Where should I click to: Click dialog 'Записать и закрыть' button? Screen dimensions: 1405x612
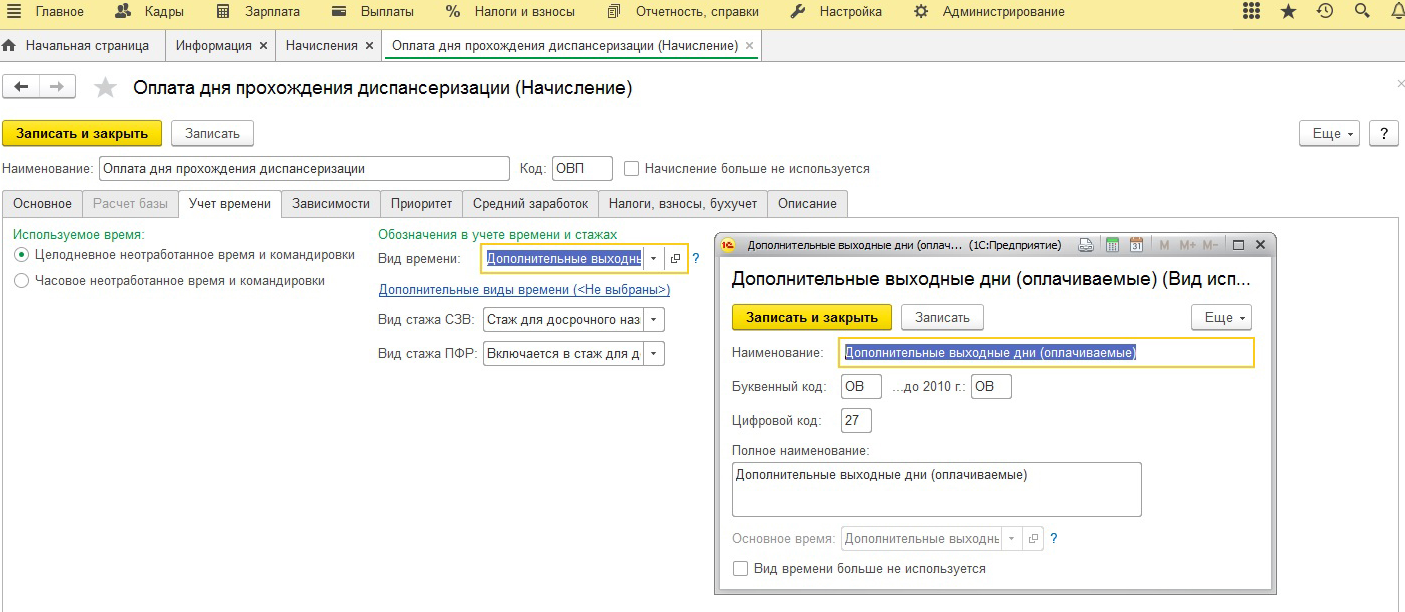812,317
